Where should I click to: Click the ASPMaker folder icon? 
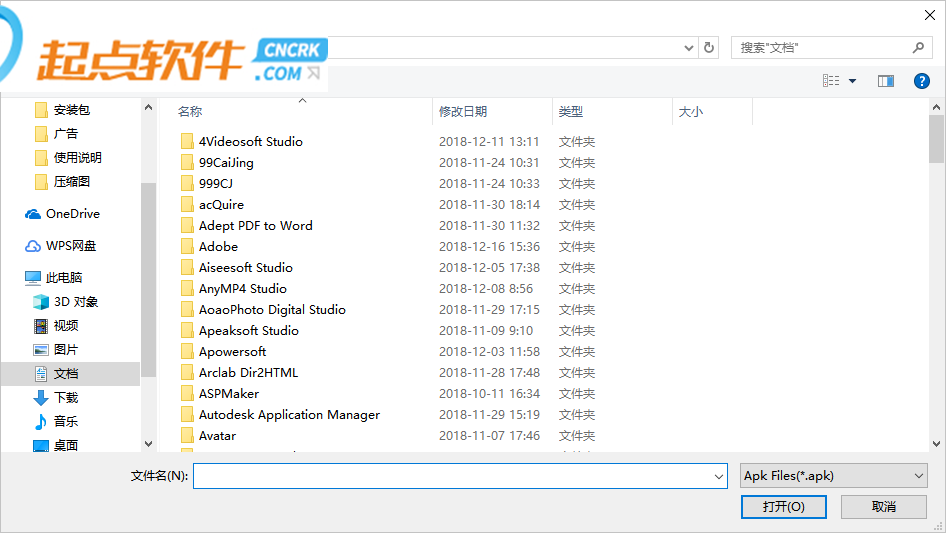coord(187,394)
